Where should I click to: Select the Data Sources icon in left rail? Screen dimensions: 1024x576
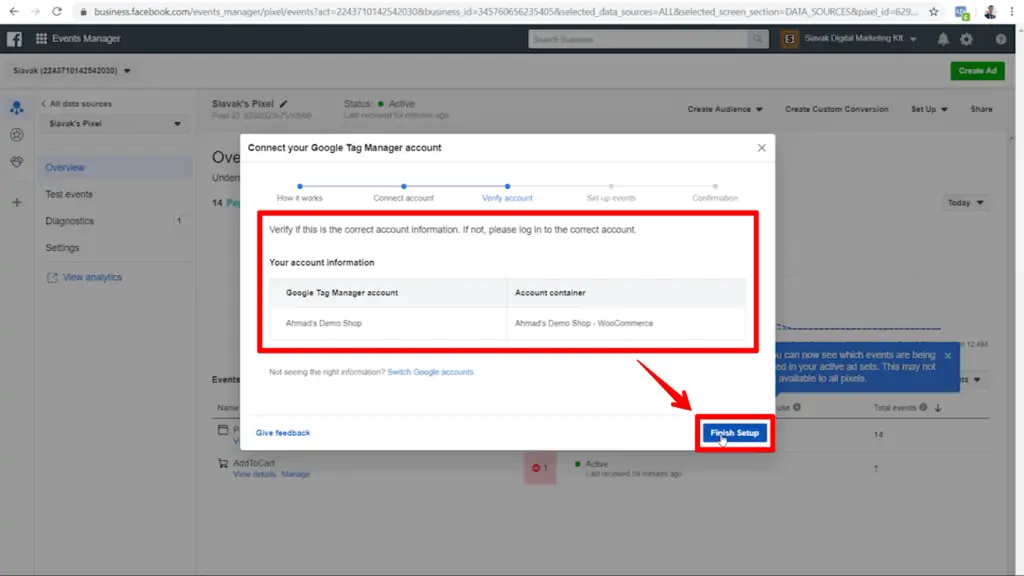(x=16, y=107)
